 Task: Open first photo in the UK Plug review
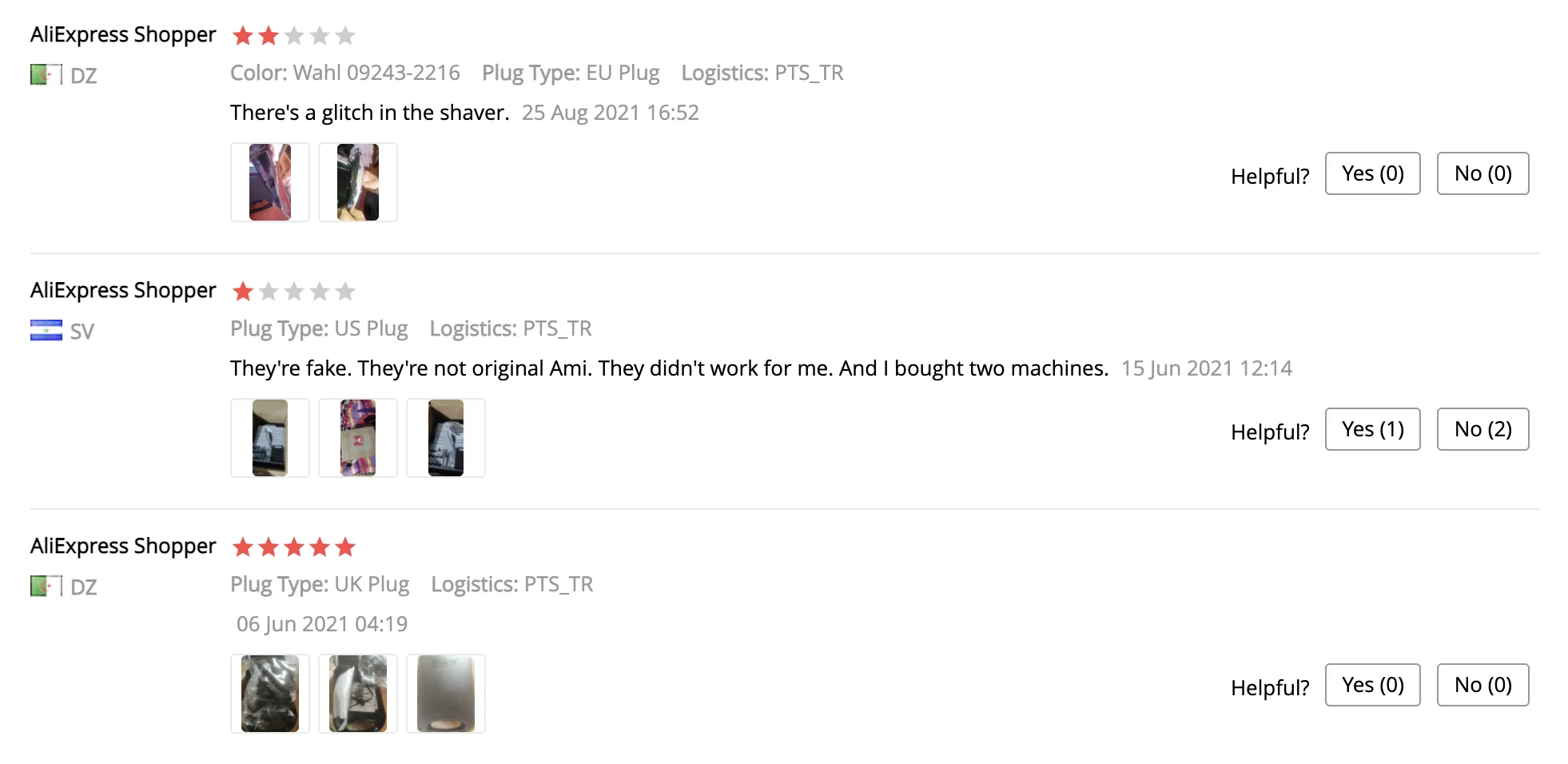tap(270, 694)
